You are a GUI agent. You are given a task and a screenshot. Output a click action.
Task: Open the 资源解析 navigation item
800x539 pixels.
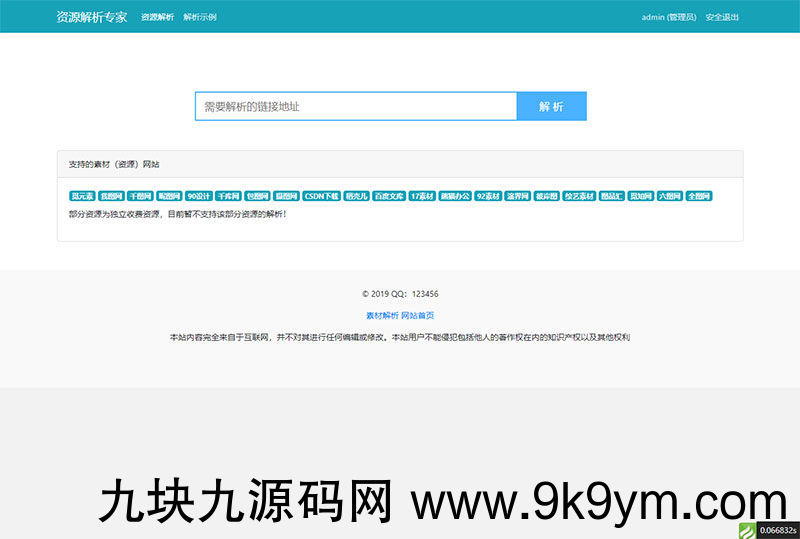pos(157,18)
